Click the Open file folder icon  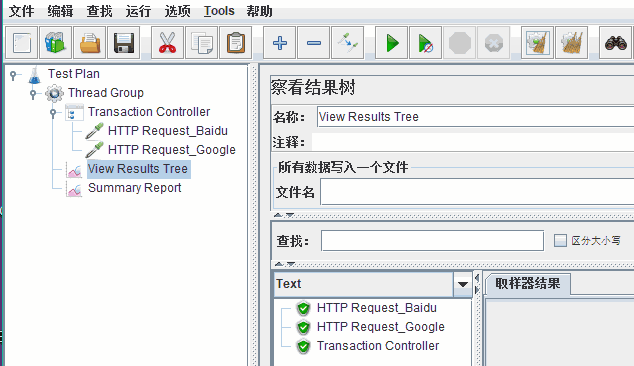point(89,43)
